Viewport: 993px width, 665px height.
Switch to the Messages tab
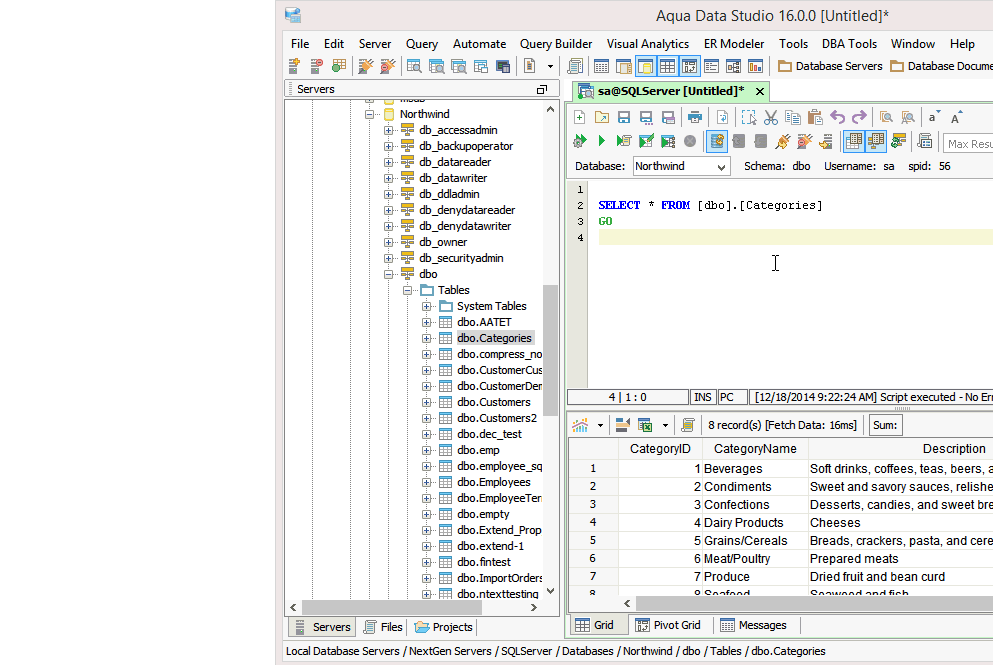[x=754, y=625]
